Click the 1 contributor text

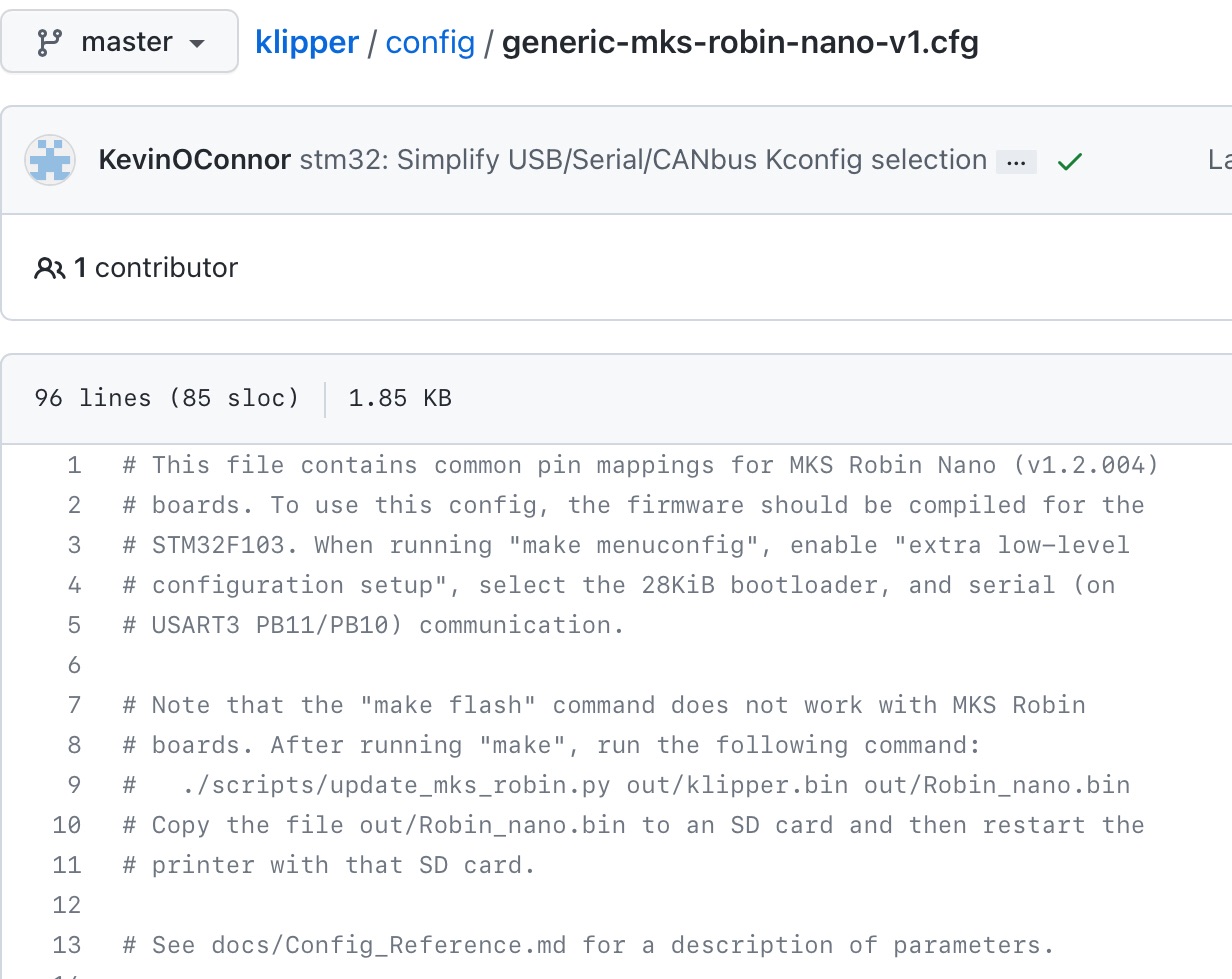(x=156, y=268)
